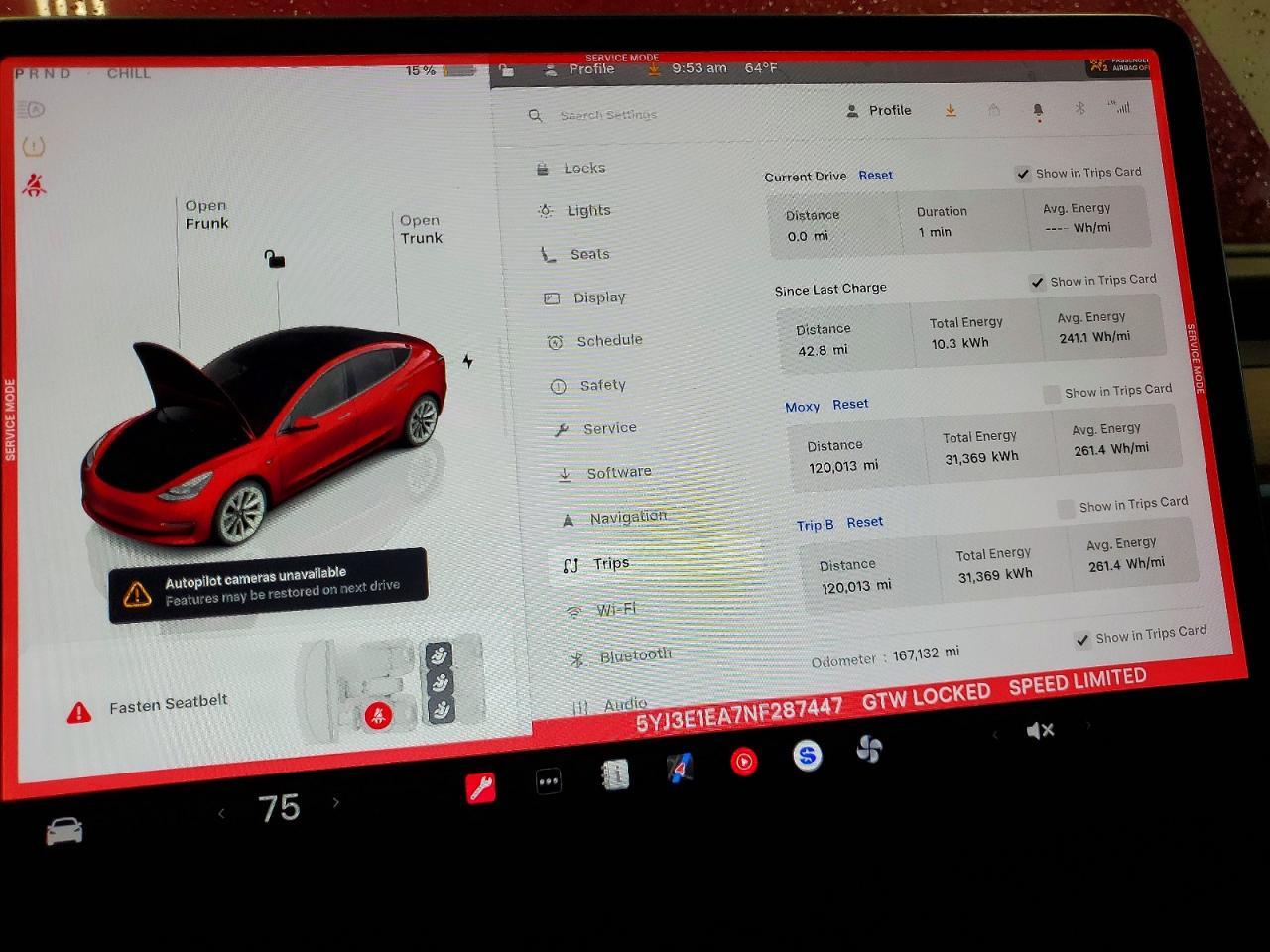1270x952 pixels.
Task: Tap the tire pressure warning icon
Action: pos(33,147)
